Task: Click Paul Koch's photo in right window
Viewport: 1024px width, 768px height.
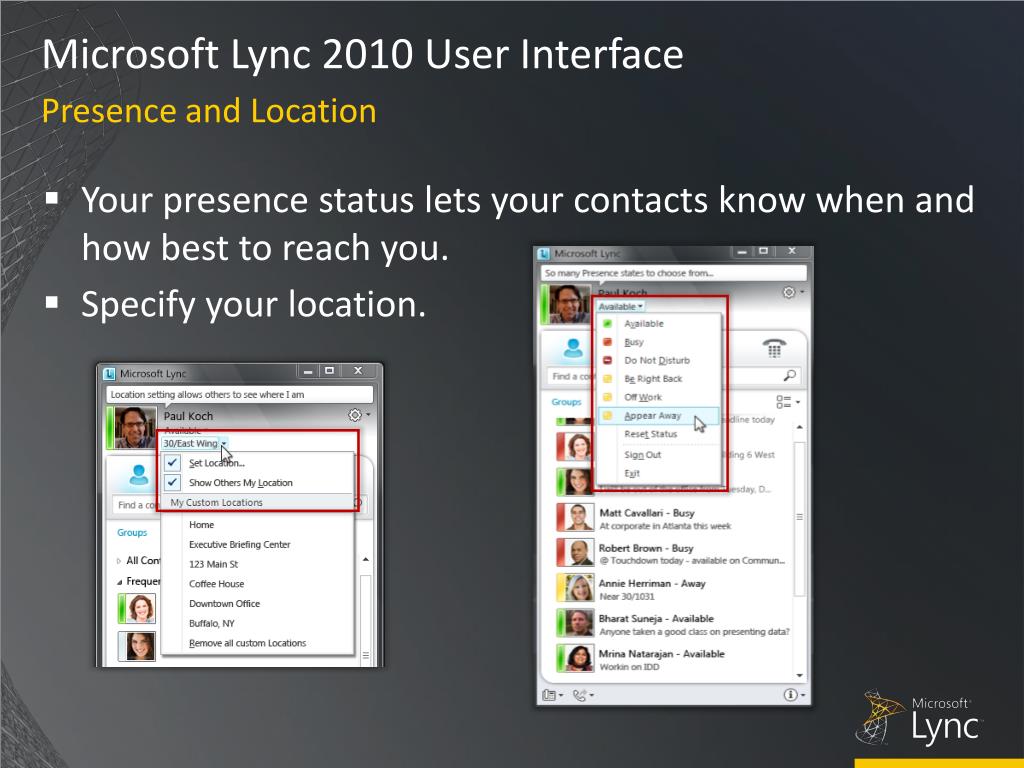Action: (569, 304)
